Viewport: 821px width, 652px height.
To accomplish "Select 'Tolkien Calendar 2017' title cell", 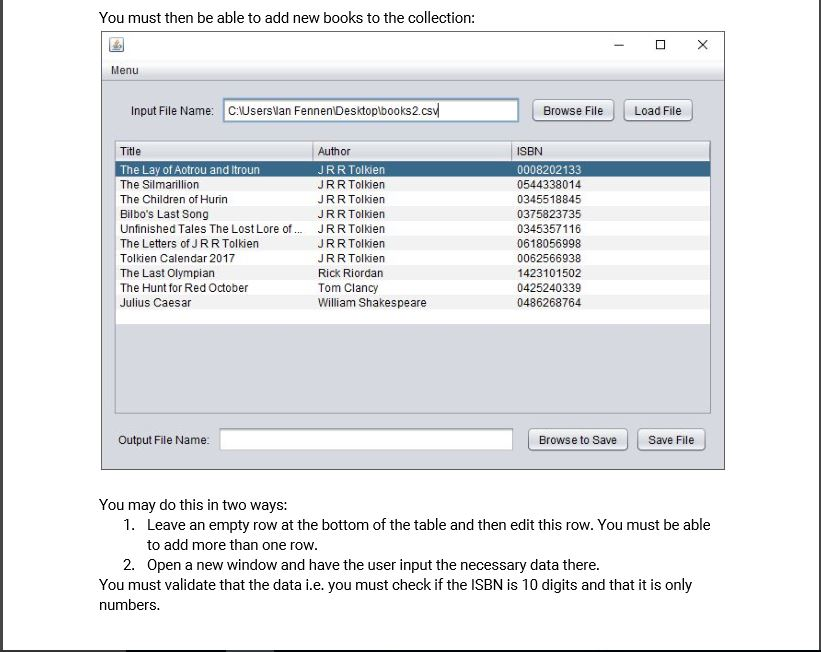I will (214, 258).
